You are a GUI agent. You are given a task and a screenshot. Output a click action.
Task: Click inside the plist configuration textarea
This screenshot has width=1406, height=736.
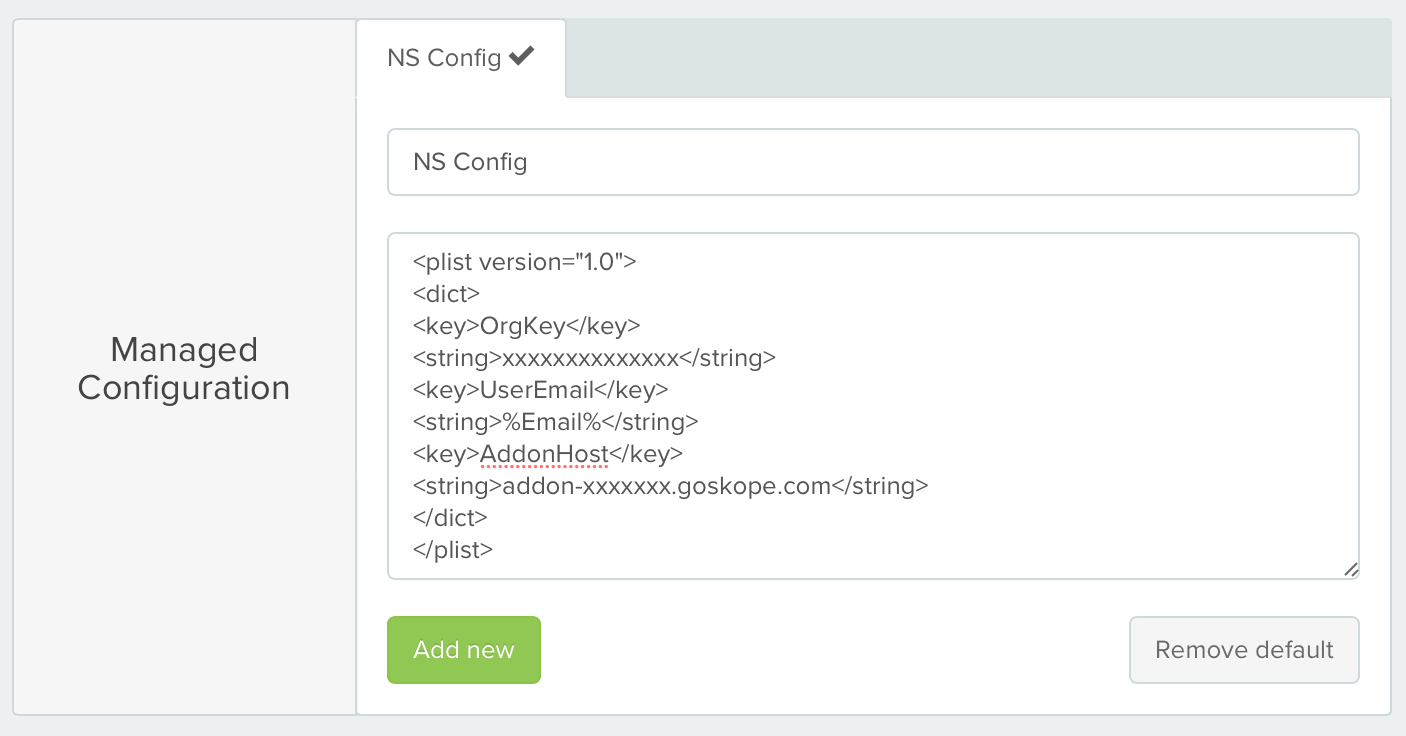click(873, 406)
